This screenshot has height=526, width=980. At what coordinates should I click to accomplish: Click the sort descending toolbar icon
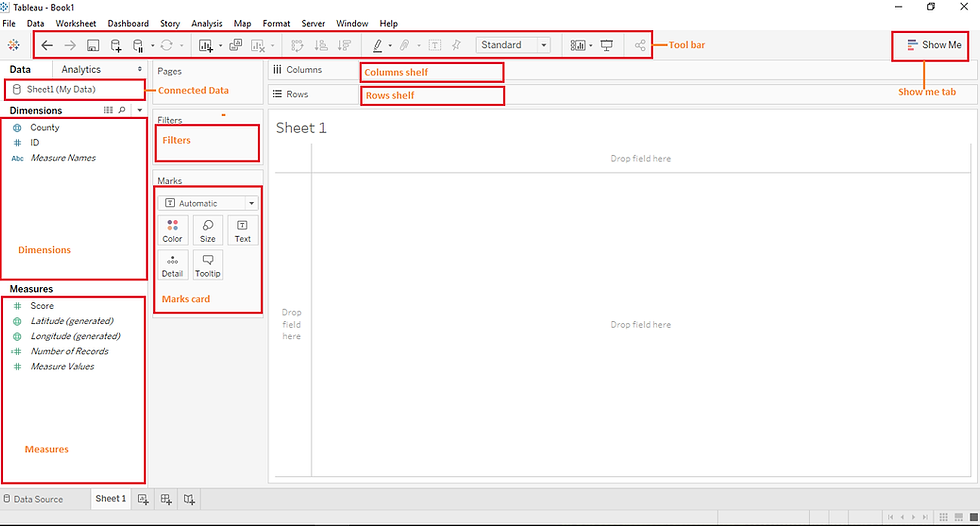coord(344,45)
